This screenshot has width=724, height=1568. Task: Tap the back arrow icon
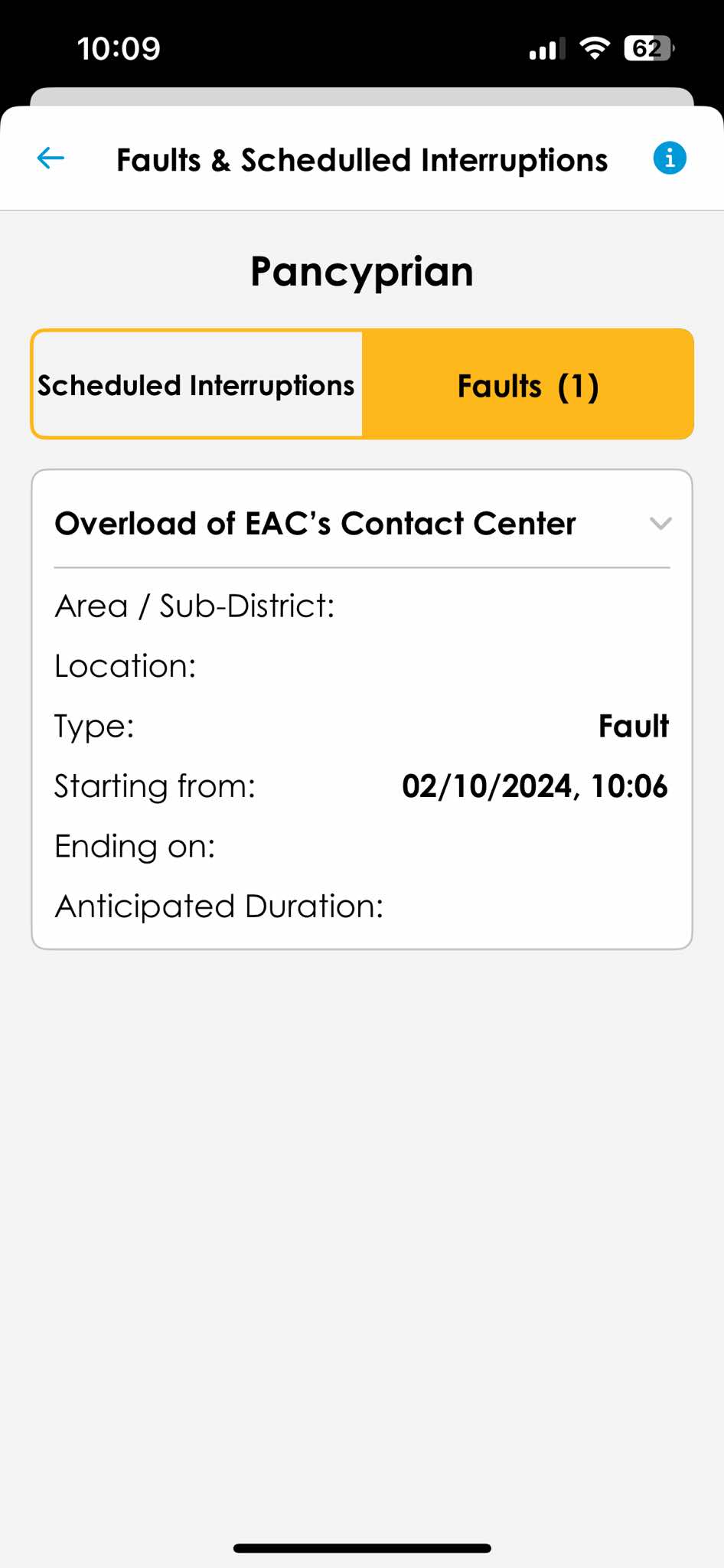click(x=51, y=158)
